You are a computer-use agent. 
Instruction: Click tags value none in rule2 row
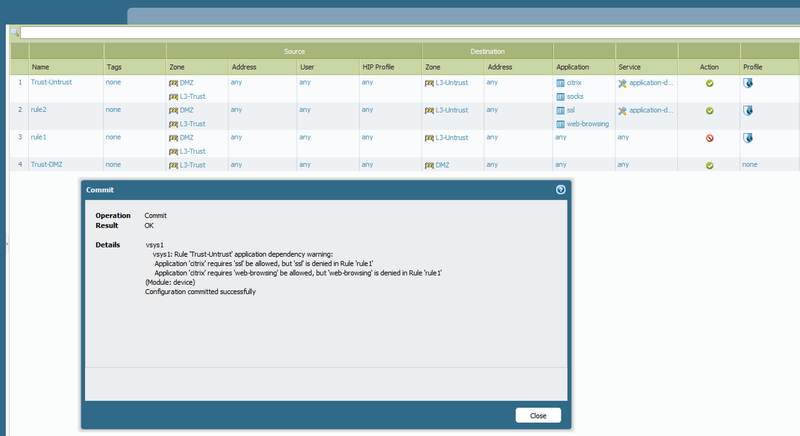(113, 110)
